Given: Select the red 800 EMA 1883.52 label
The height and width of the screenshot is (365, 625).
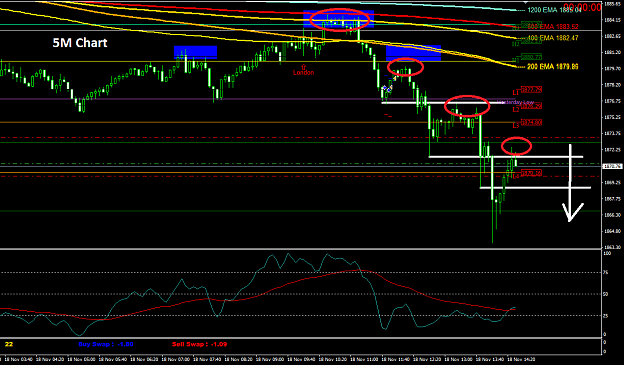Looking at the screenshot, I should [x=553, y=27].
